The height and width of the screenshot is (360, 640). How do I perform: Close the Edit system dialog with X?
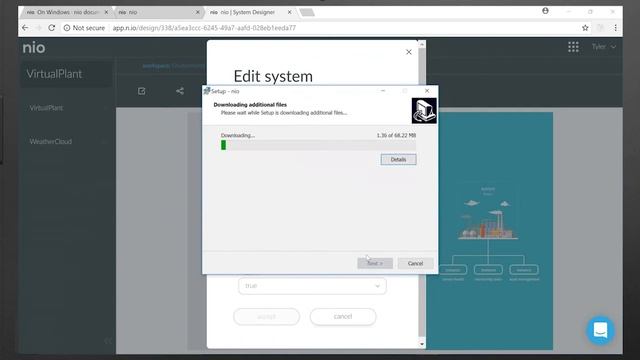(x=409, y=52)
